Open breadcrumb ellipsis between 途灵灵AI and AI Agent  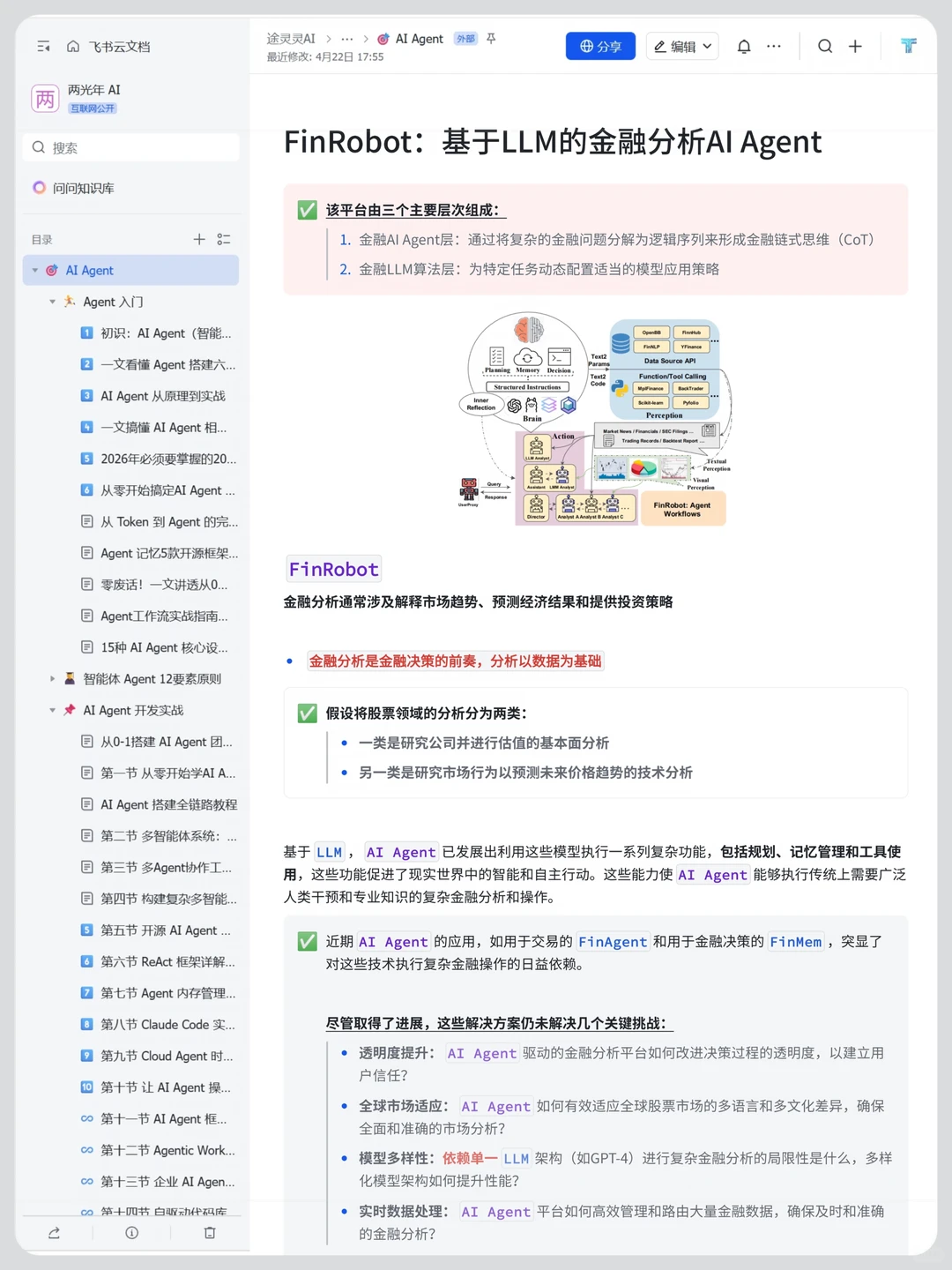pyautogui.click(x=347, y=39)
